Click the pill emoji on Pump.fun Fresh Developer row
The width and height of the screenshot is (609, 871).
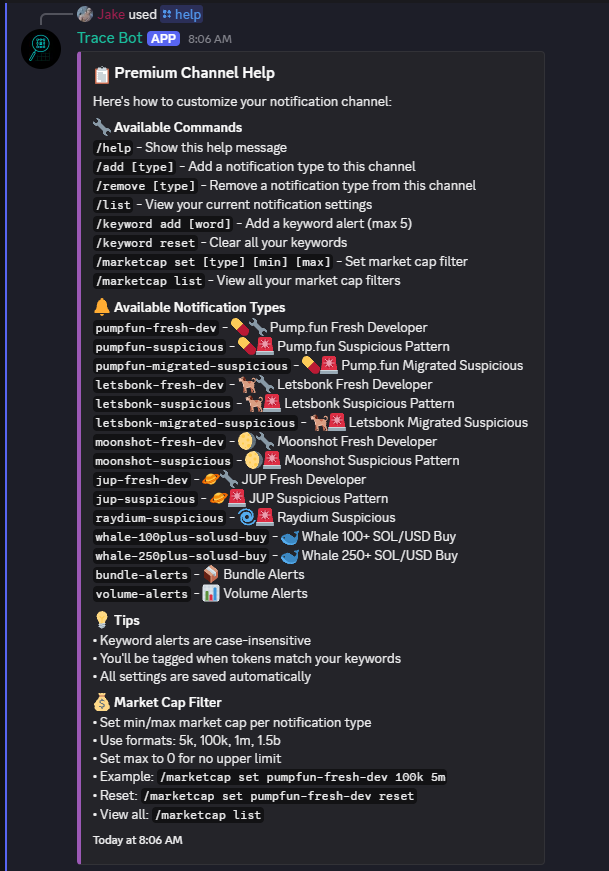click(240, 327)
